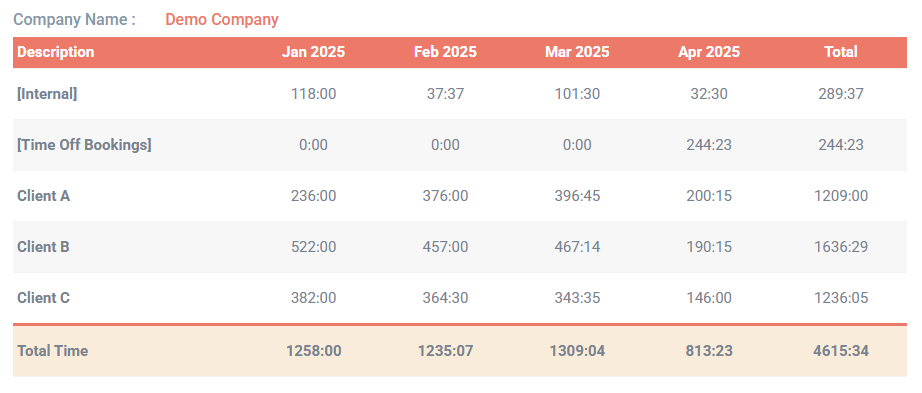Click the grand total 4615:34 cell
This screenshot has height=393, width=922.
(841, 351)
